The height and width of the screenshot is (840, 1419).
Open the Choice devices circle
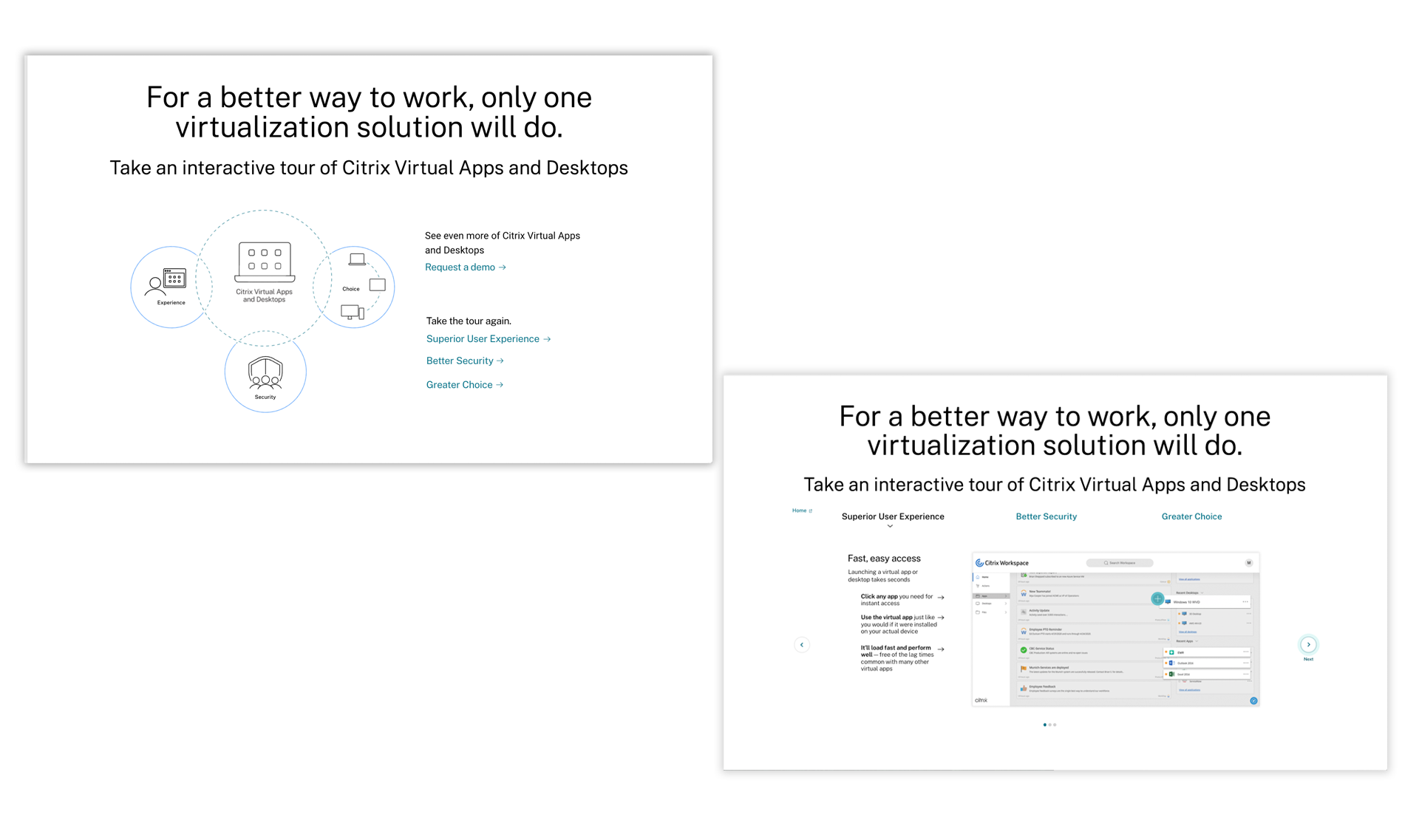pos(354,287)
